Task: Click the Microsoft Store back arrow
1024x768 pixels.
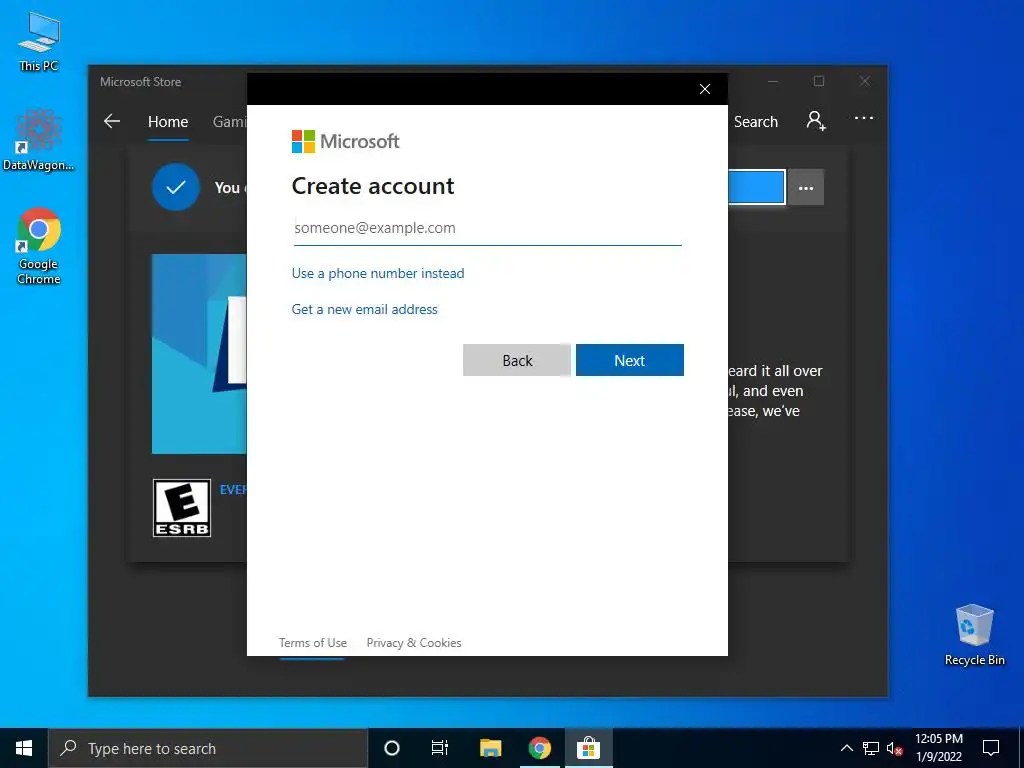Action: (x=112, y=121)
